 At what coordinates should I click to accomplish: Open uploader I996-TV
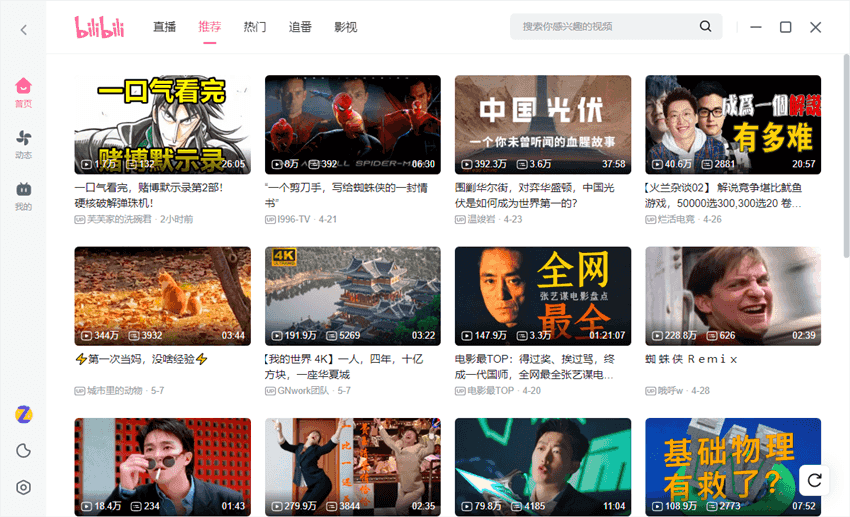(294, 219)
